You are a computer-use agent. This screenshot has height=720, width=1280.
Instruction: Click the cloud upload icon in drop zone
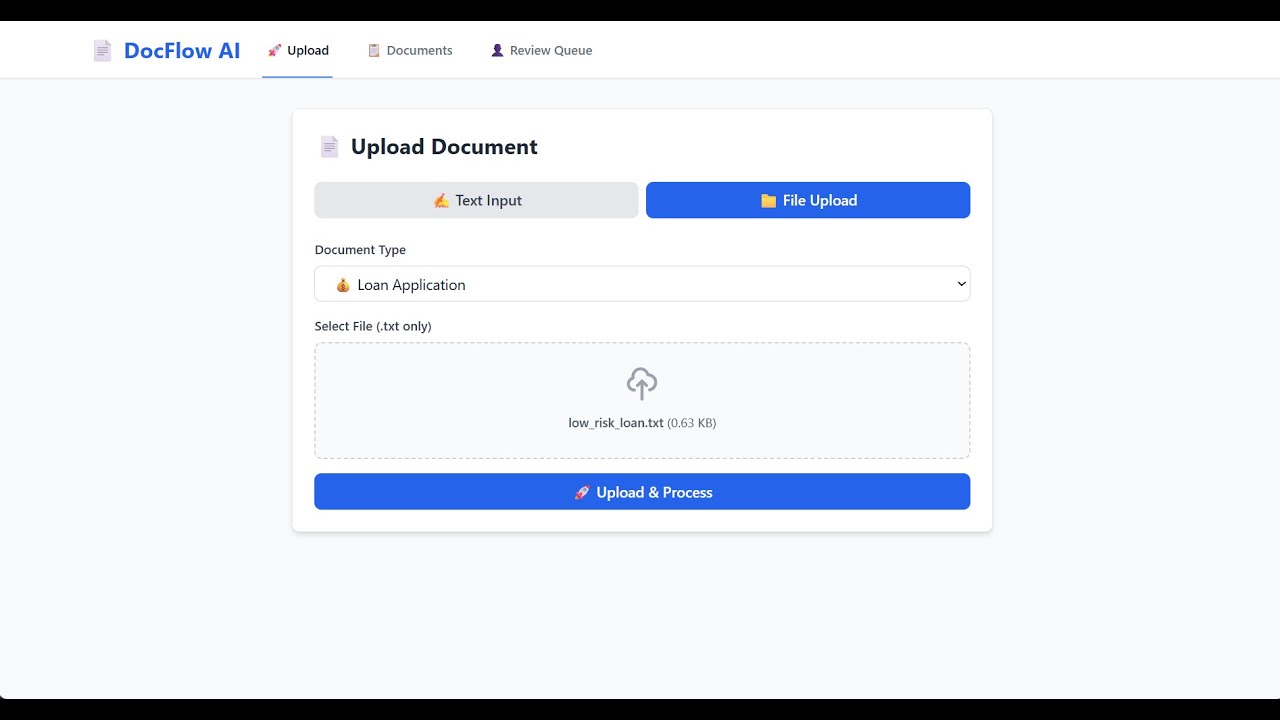(x=642, y=384)
